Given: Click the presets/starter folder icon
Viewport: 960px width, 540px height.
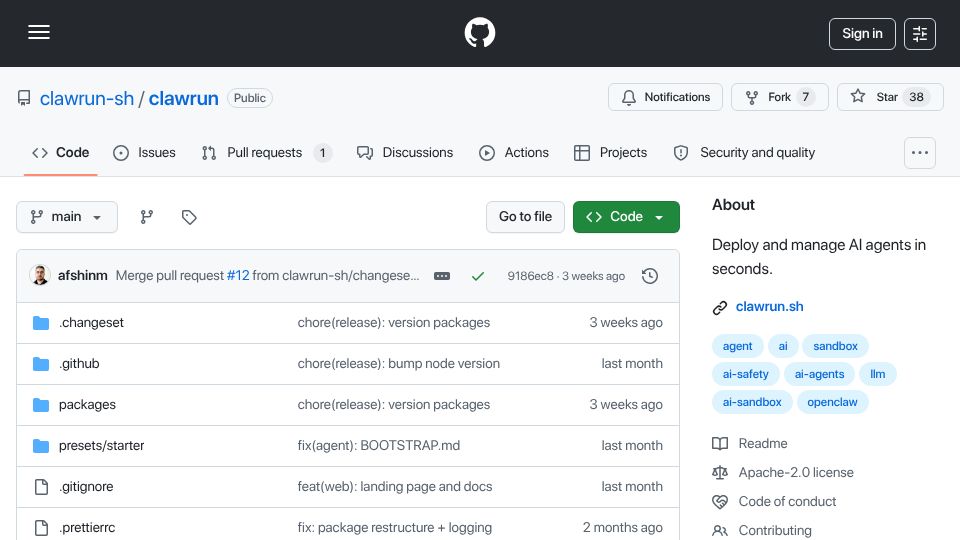Looking at the screenshot, I should coord(41,446).
